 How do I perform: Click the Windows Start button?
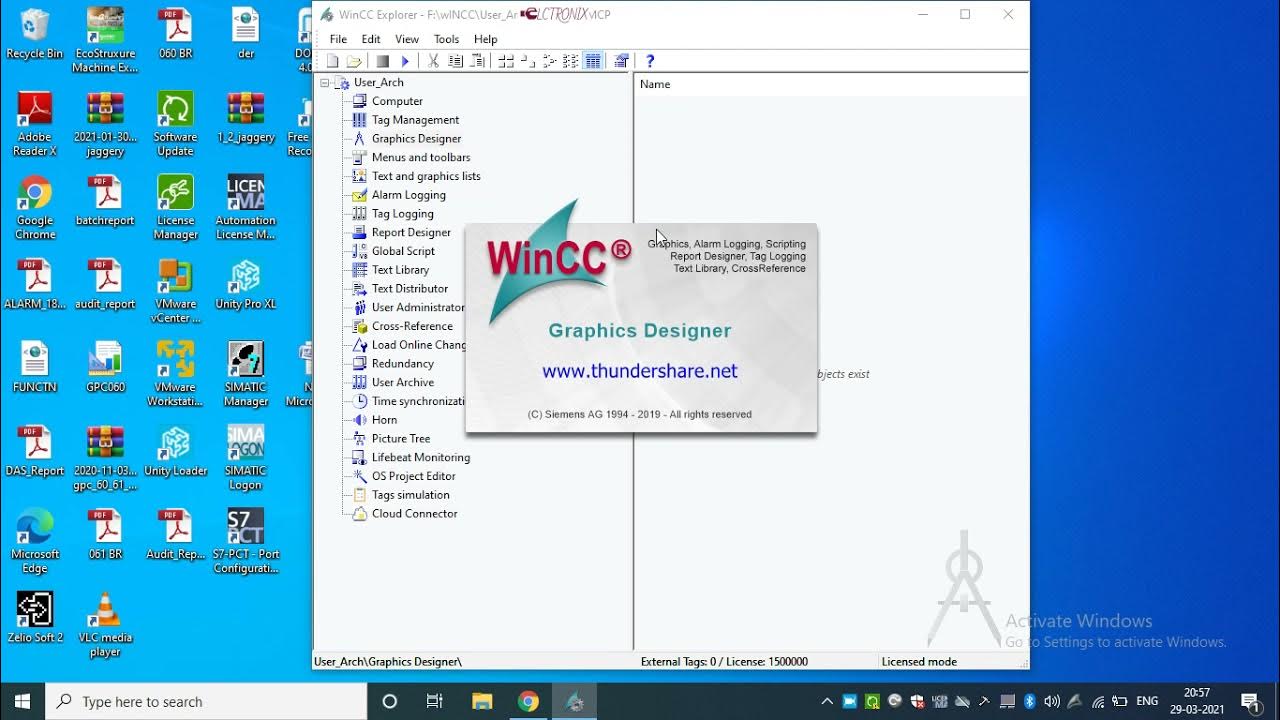22,701
